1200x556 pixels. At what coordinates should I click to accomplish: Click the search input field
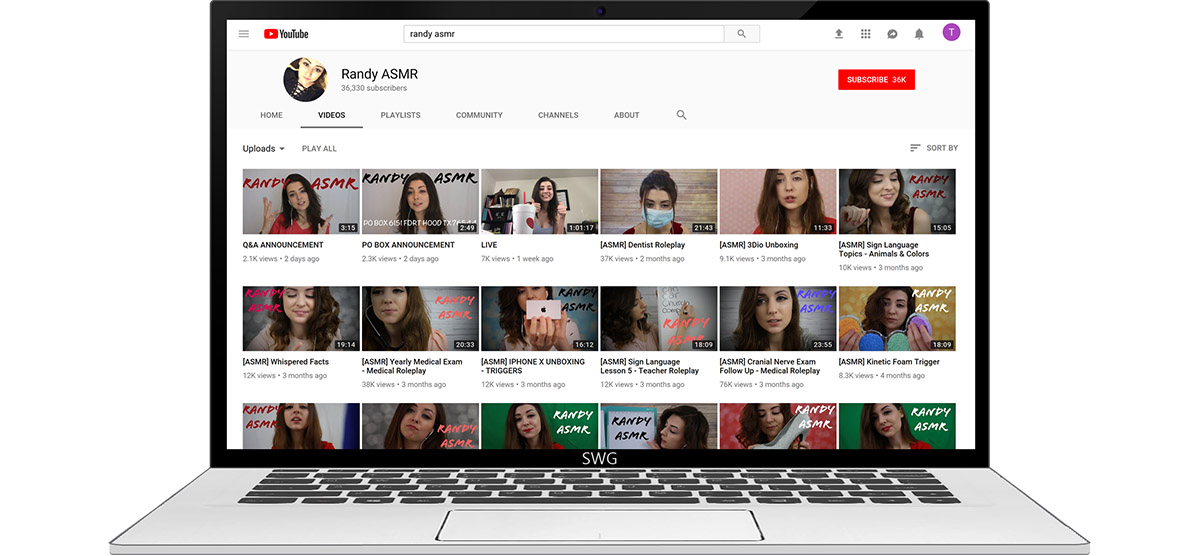pyautogui.click(x=563, y=34)
